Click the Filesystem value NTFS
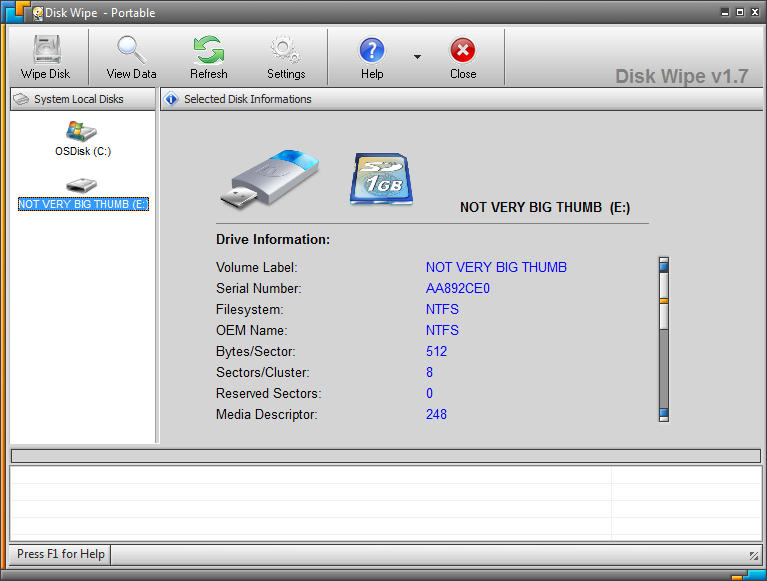The width and height of the screenshot is (767, 581). [442, 310]
